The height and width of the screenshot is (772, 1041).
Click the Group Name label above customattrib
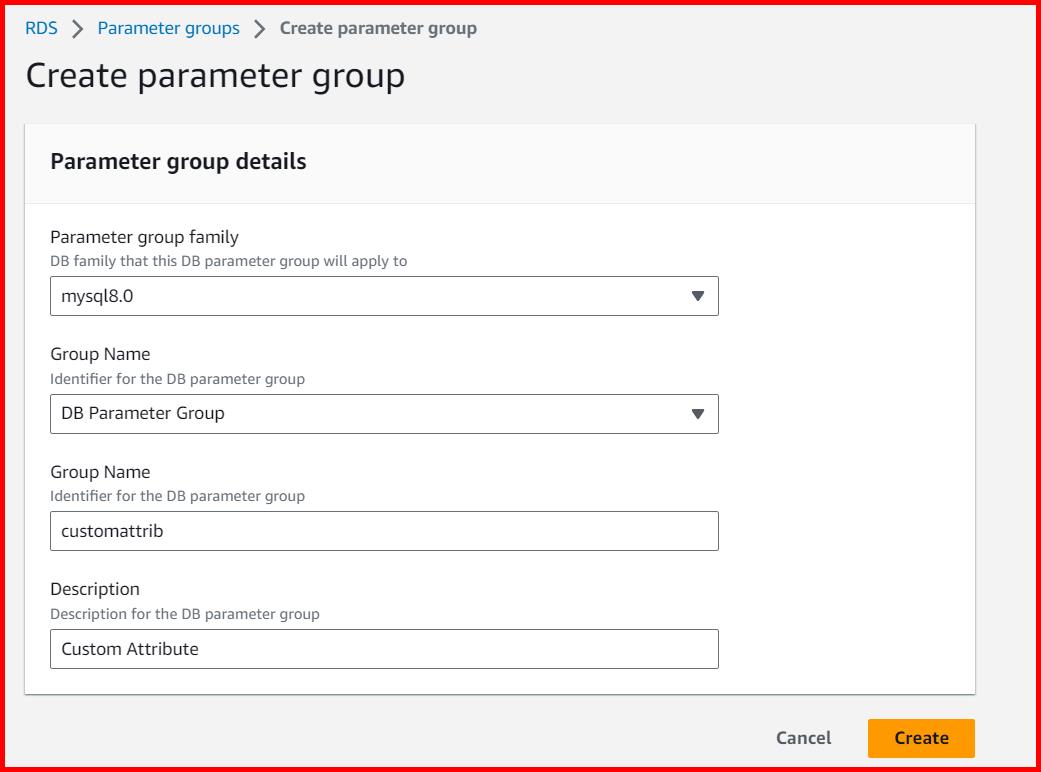[x=100, y=472]
